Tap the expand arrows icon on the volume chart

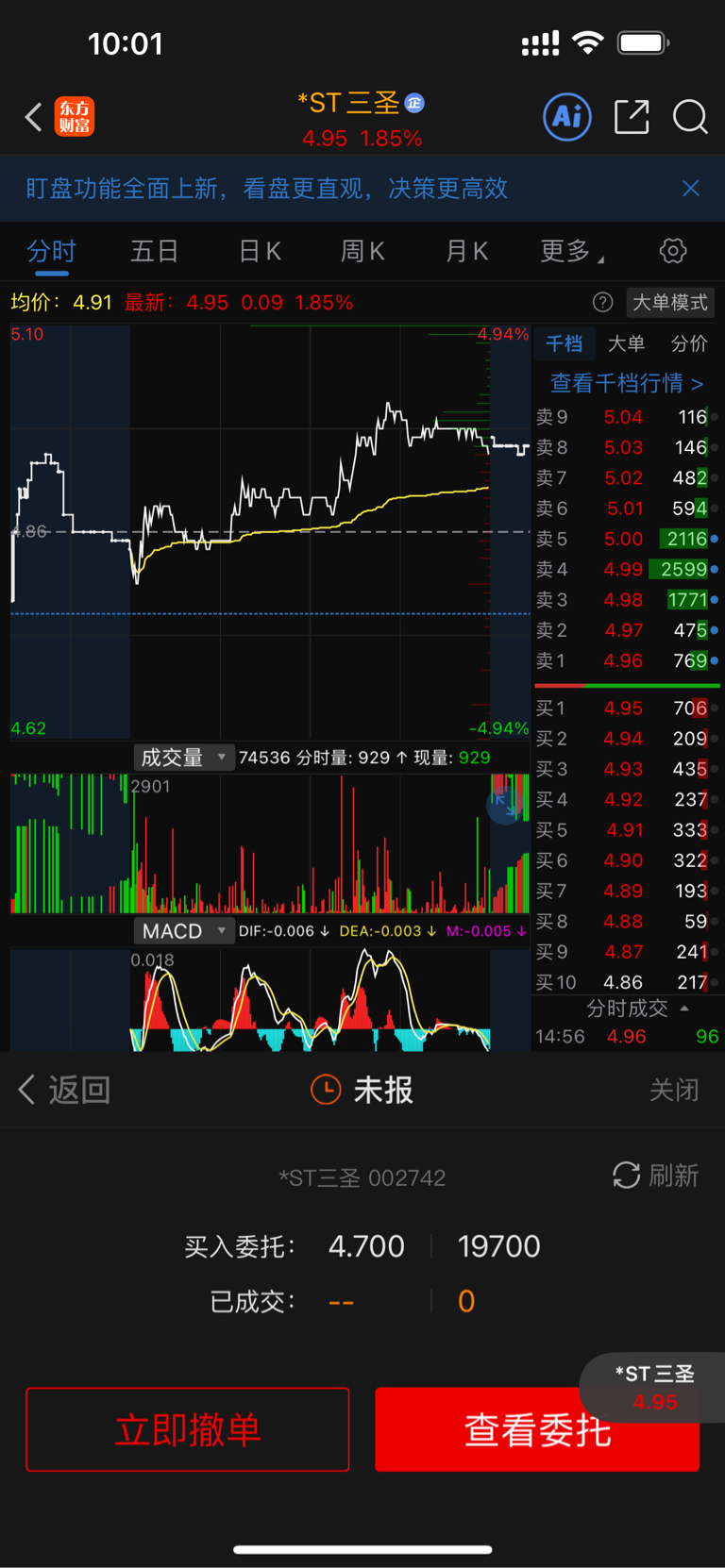[506, 805]
